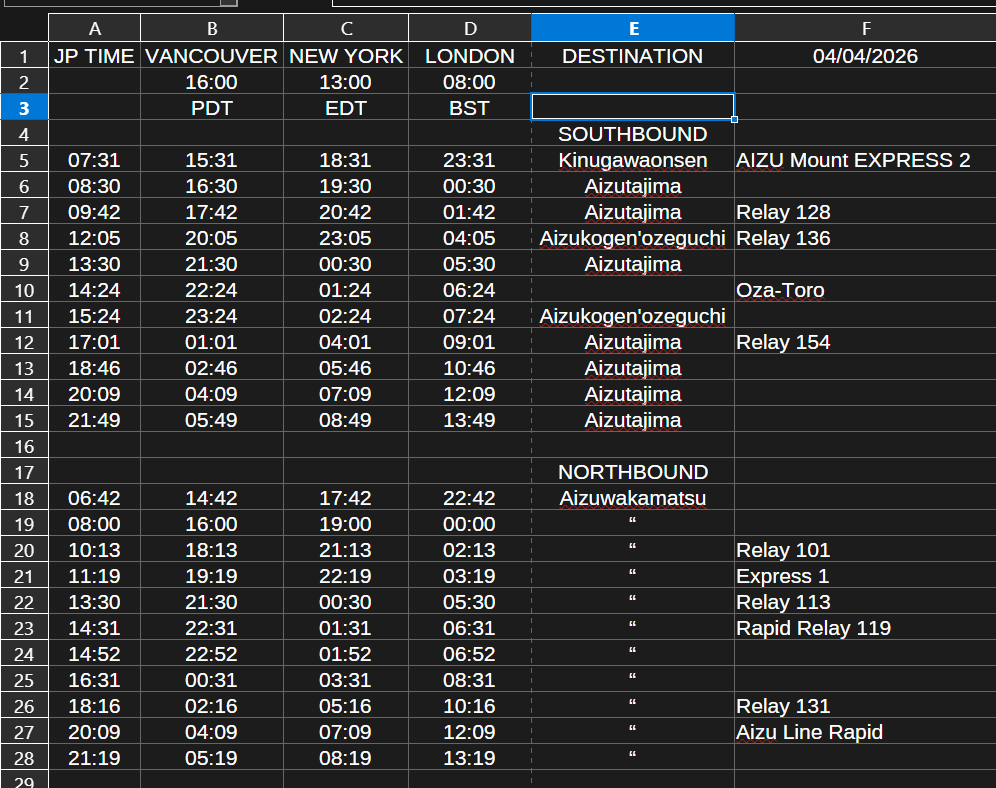Click the 'VANCOUVER' header cell
This screenshot has width=996, height=788.
click(x=212, y=56)
